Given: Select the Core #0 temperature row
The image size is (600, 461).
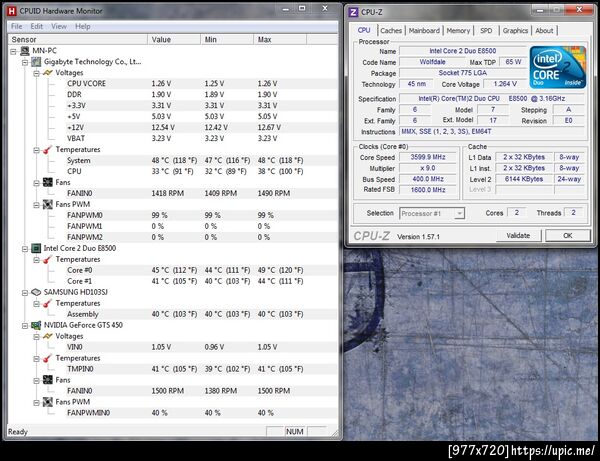Looking at the screenshot, I should pos(201,270).
